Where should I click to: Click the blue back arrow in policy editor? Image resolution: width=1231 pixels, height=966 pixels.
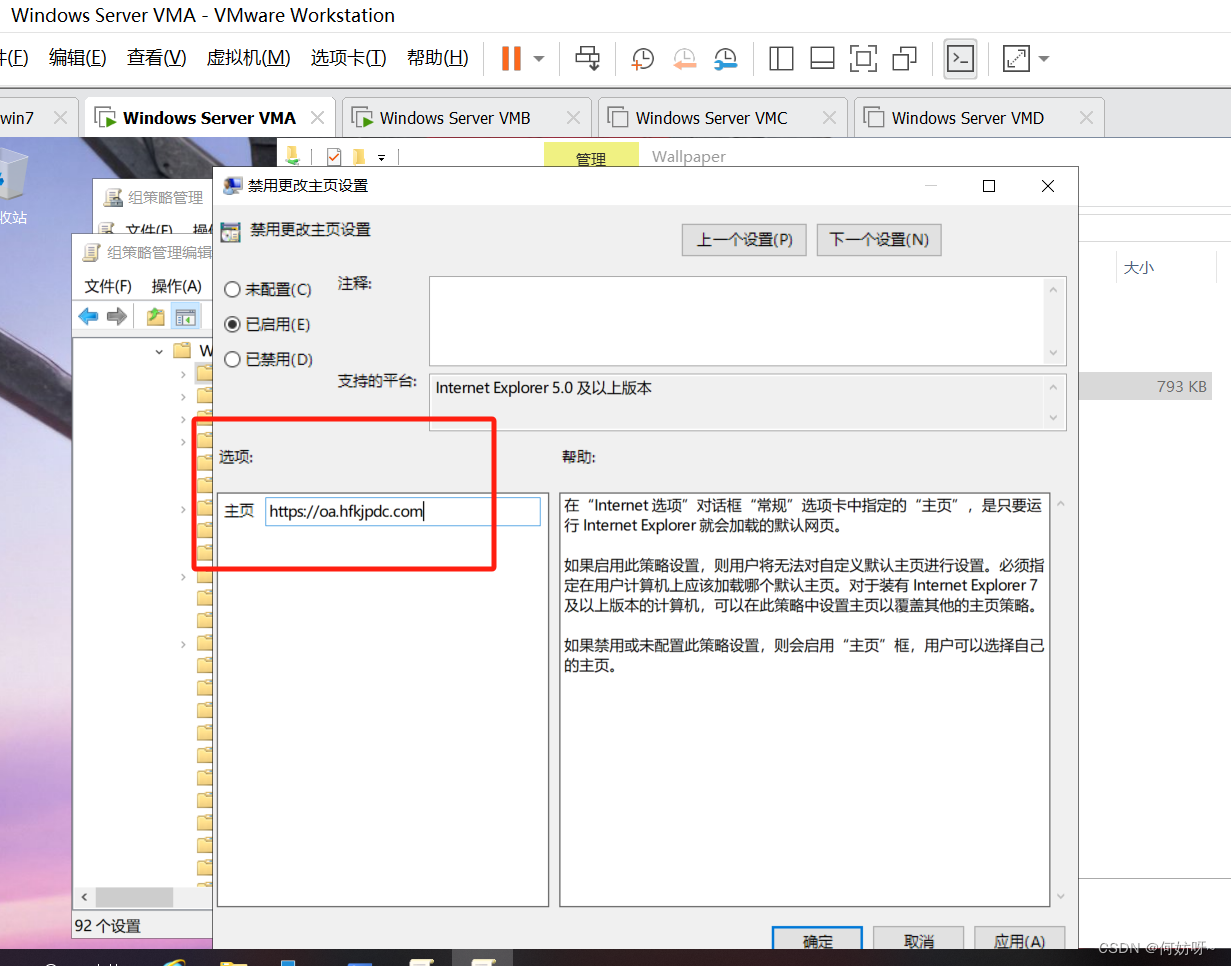(89, 317)
